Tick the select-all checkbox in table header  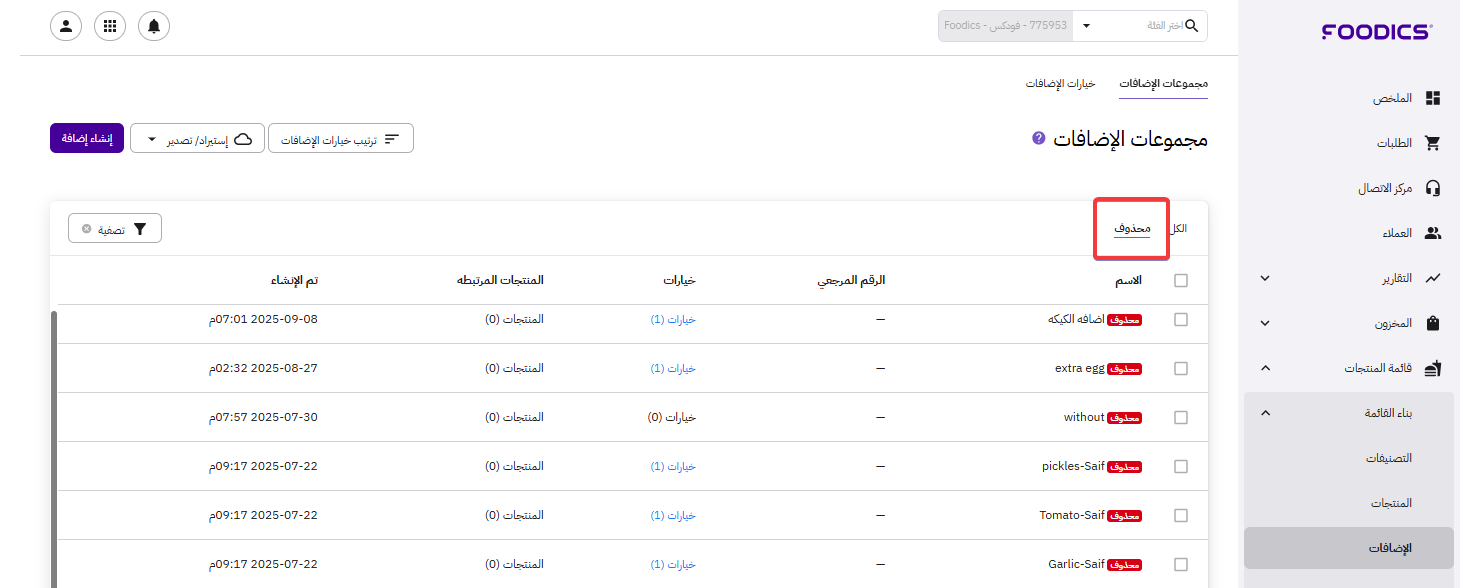tap(1181, 280)
